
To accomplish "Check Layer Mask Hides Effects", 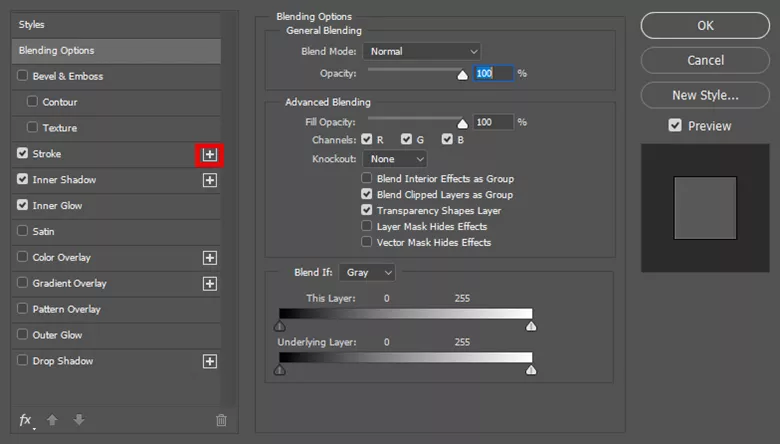I will click(x=367, y=226).
